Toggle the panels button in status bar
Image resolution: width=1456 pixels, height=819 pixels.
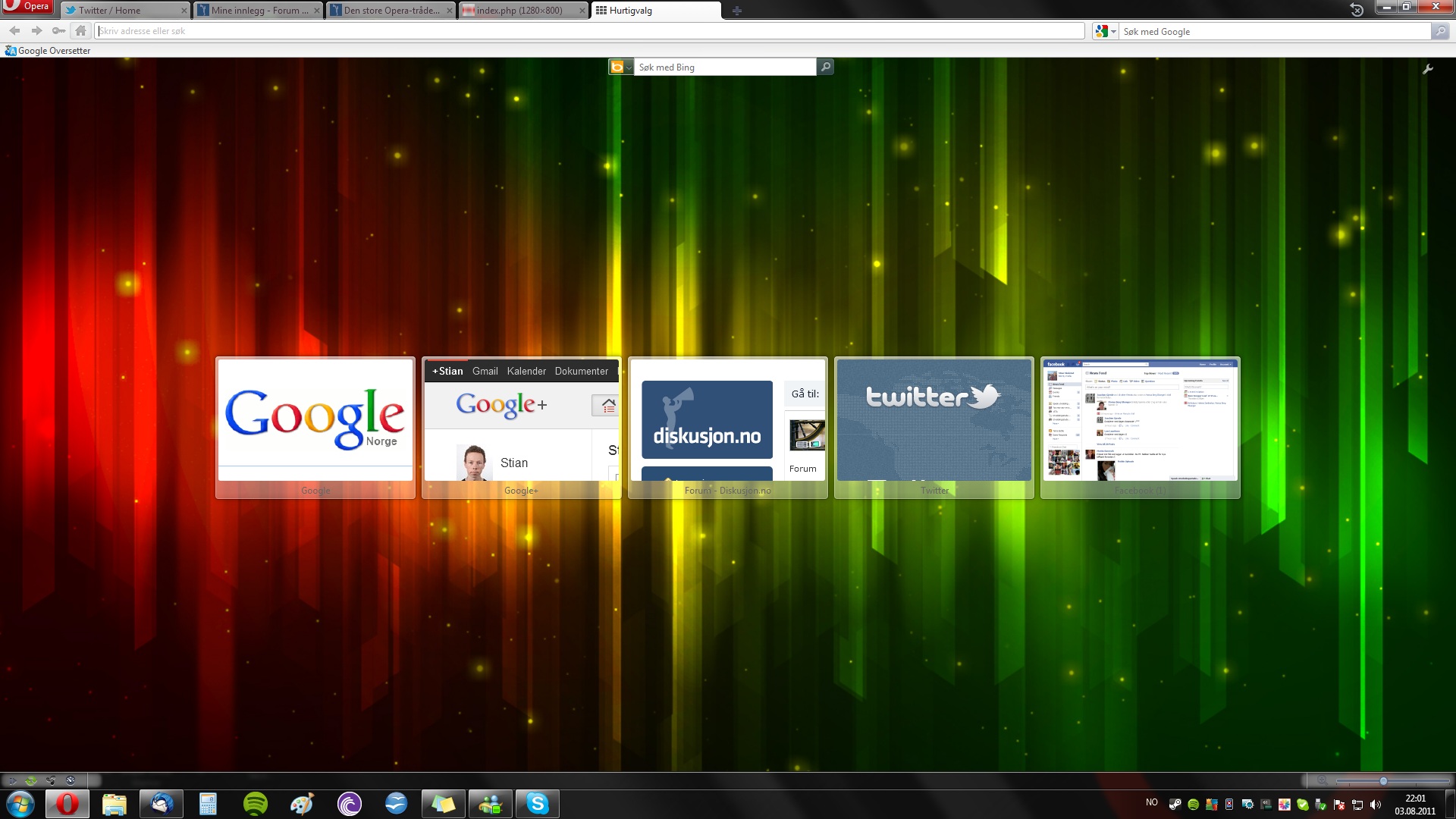[x=13, y=780]
